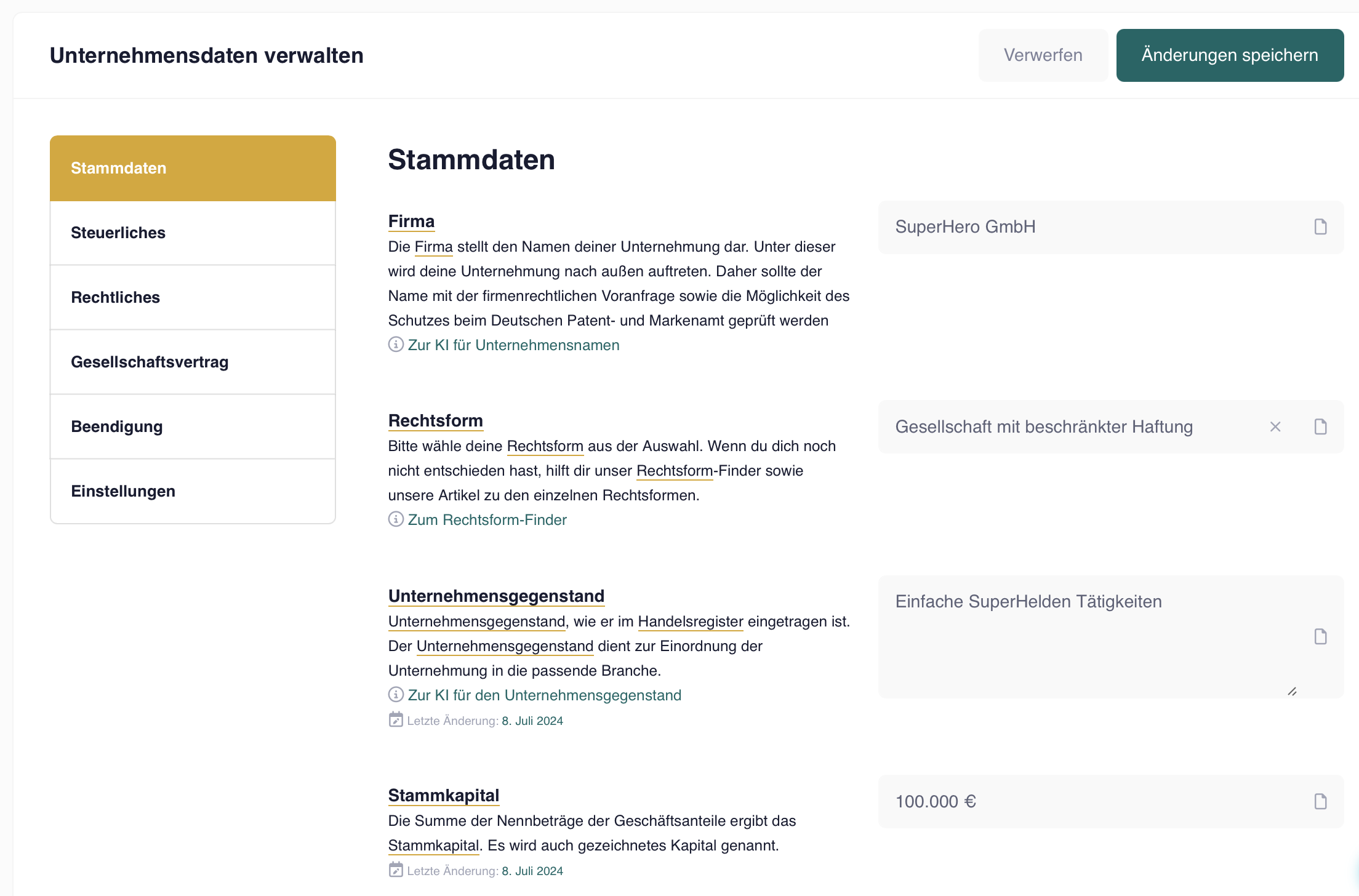The height and width of the screenshot is (896, 1359).
Task: Click document icon in Stammkapital field
Action: [1320, 801]
